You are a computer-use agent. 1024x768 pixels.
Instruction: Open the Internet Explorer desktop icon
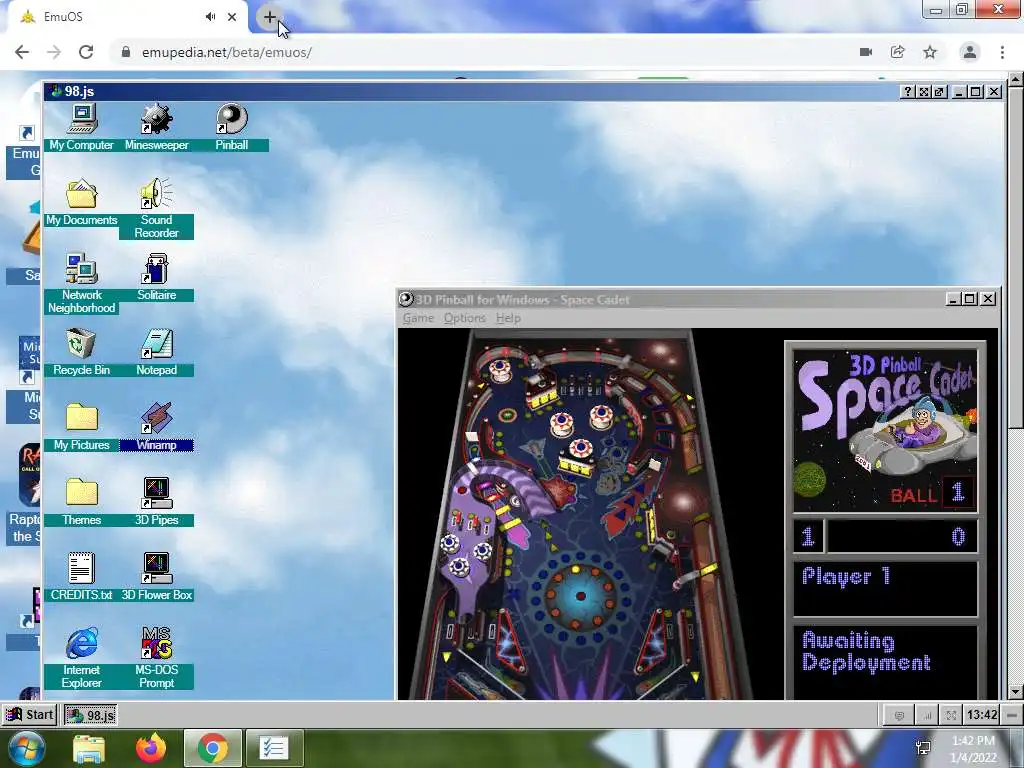pos(82,658)
